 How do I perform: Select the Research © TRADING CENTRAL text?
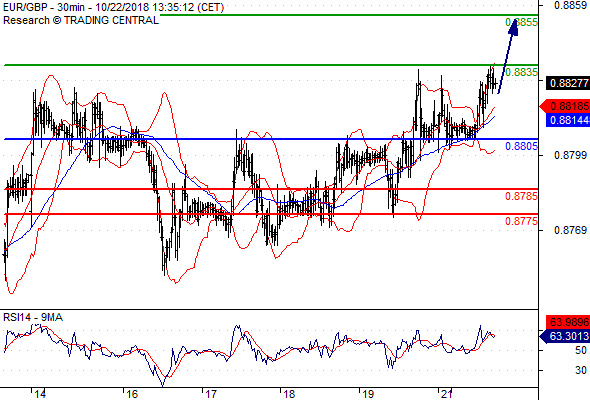pyautogui.click(x=81, y=20)
